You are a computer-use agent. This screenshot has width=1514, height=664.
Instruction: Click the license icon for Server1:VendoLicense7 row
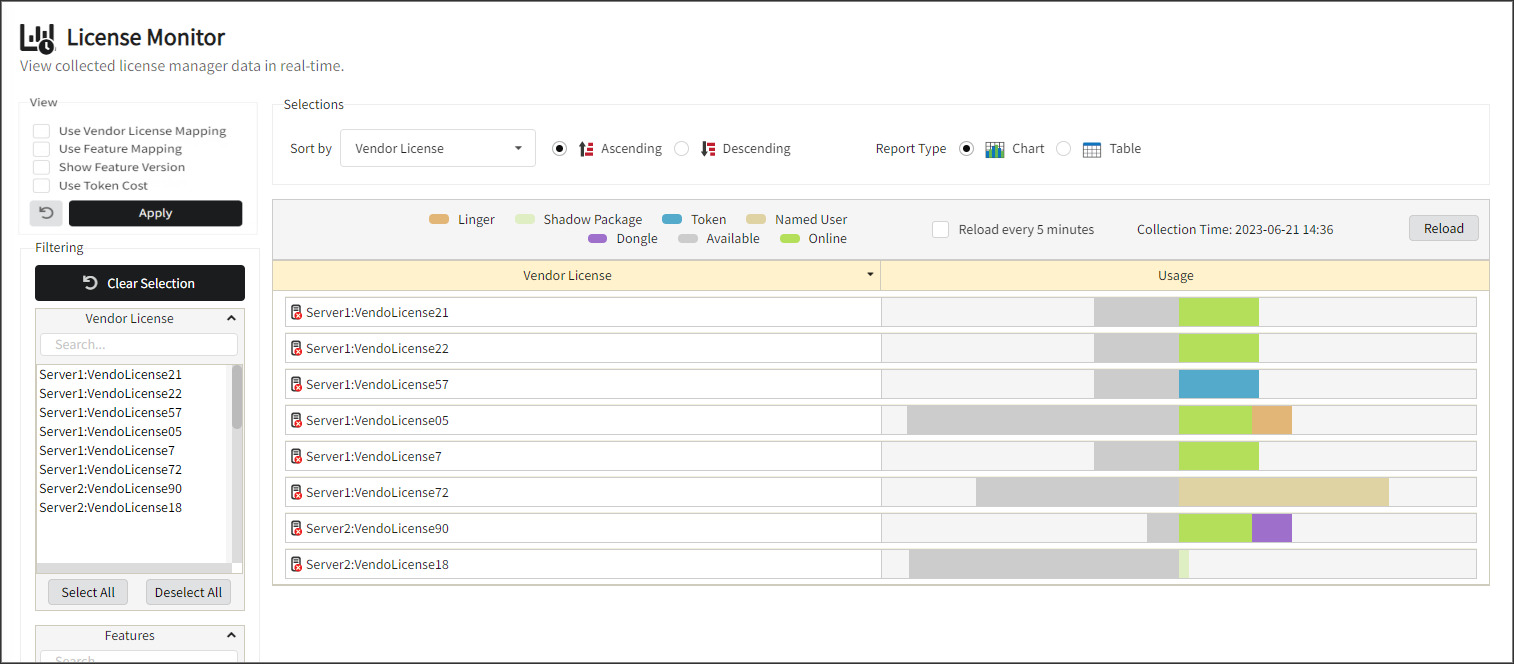(x=296, y=456)
